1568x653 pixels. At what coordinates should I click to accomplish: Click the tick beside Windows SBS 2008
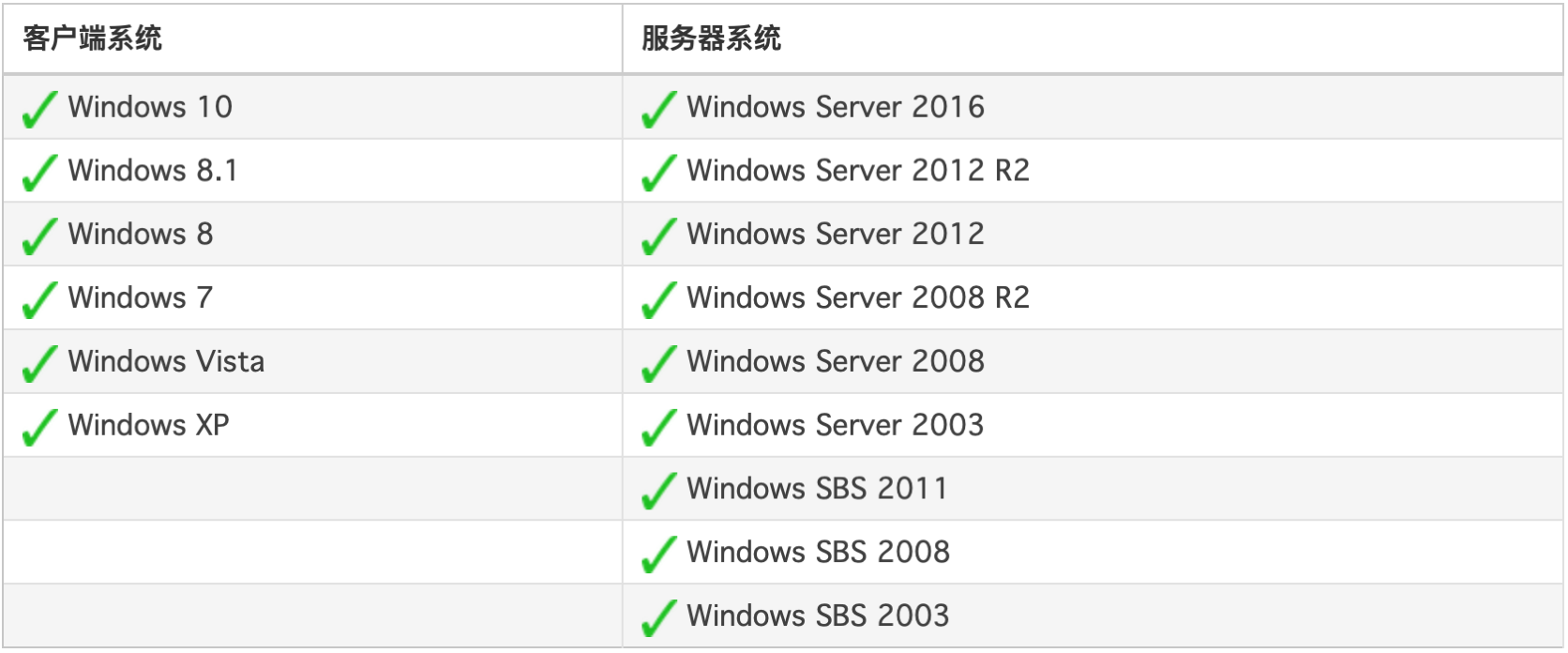[x=658, y=554]
